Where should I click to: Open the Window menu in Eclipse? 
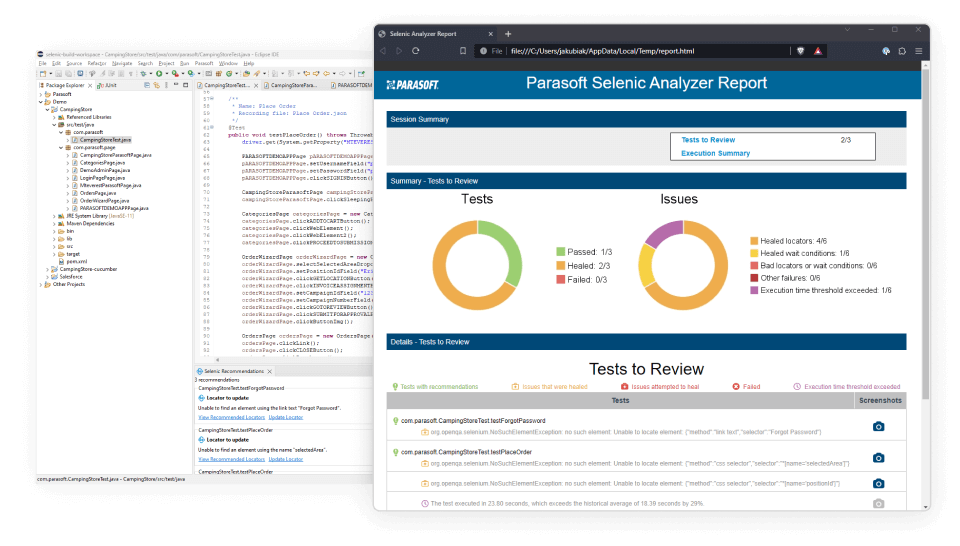(x=228, y=63)
